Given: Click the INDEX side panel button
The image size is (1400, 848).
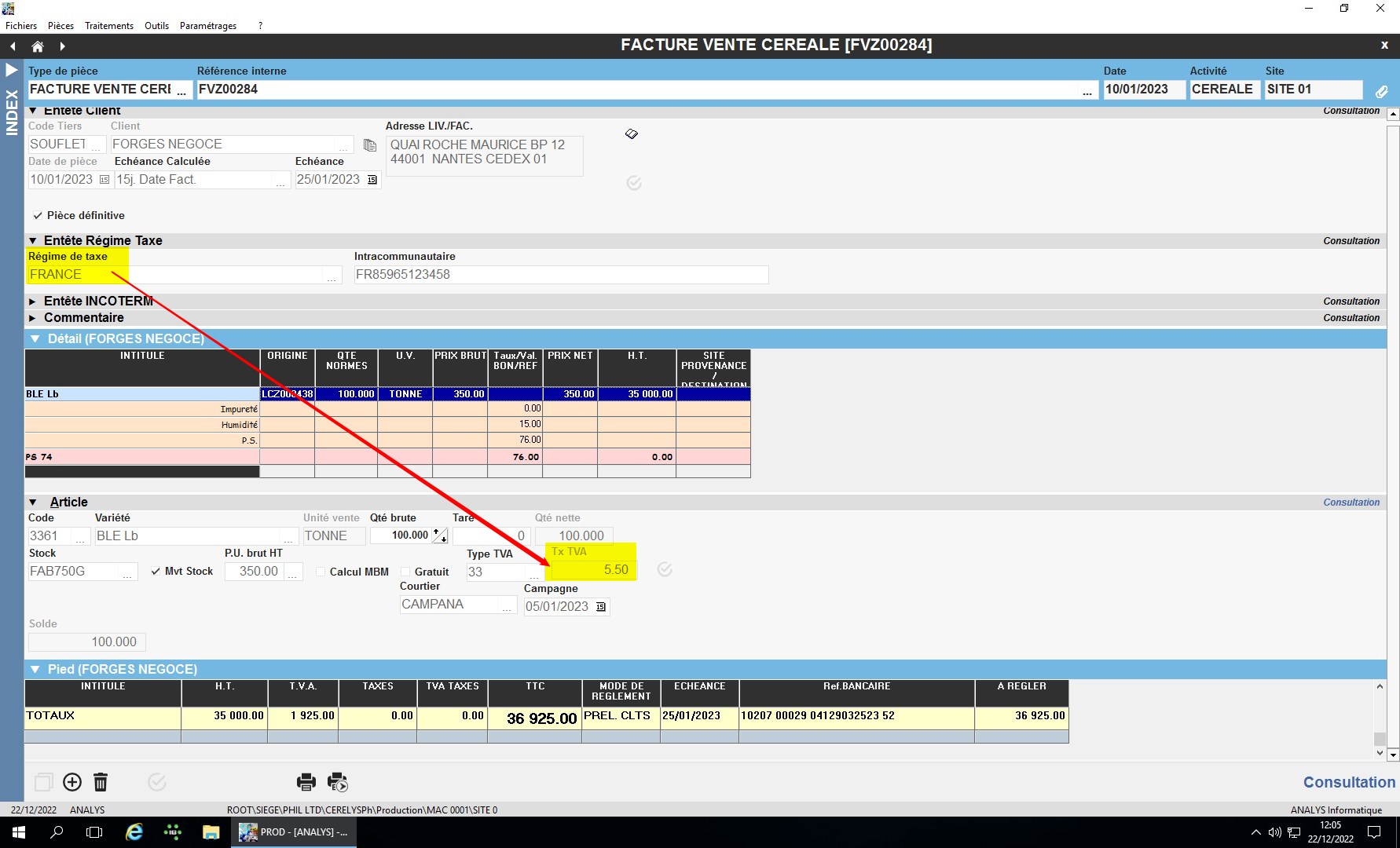Looking at the screenshot, I should [x=12, y=111].
